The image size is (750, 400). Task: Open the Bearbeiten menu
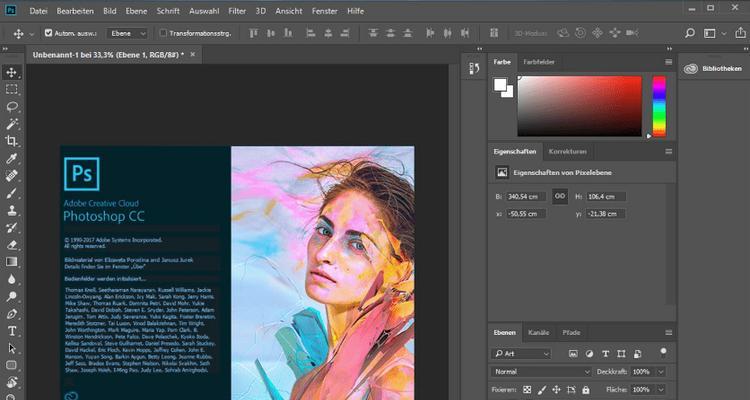click(x=75, y=11)
